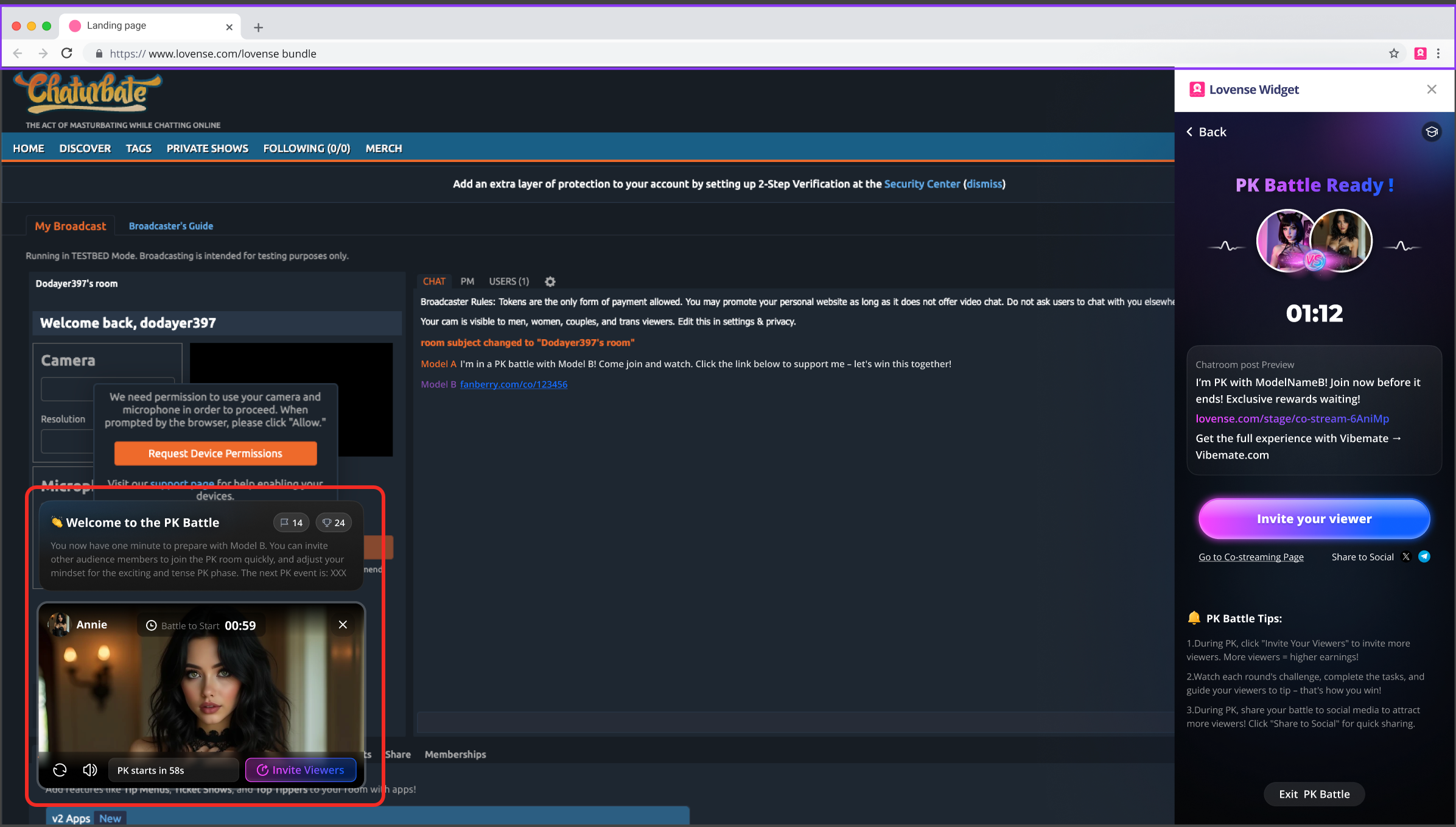1456x827 pixels.
Task: Click the trophy count 24 badge
Action: (x=334, y=523)
